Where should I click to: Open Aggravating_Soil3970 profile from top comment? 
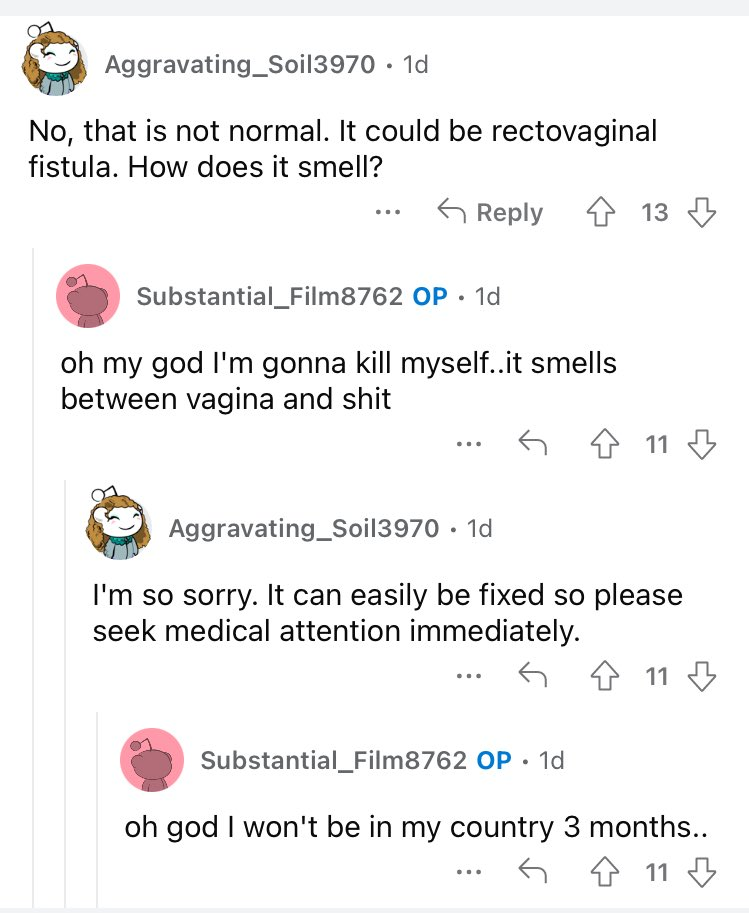(241, 65)
